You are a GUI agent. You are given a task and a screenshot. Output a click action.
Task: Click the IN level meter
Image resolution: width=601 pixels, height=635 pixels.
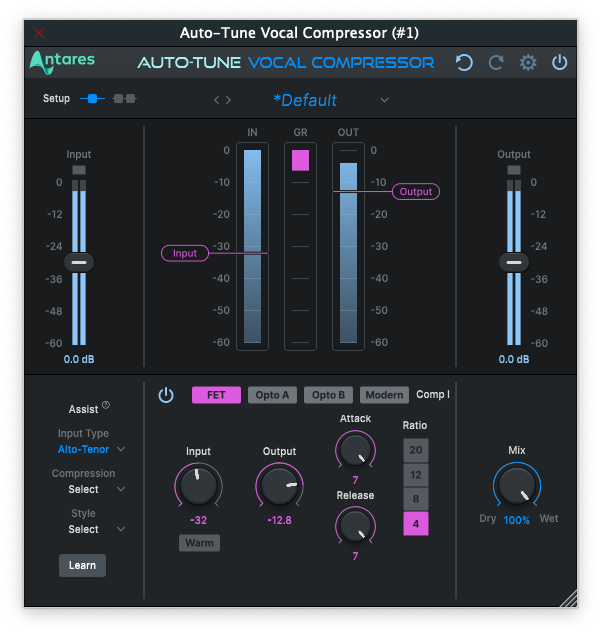click(252, 246)
